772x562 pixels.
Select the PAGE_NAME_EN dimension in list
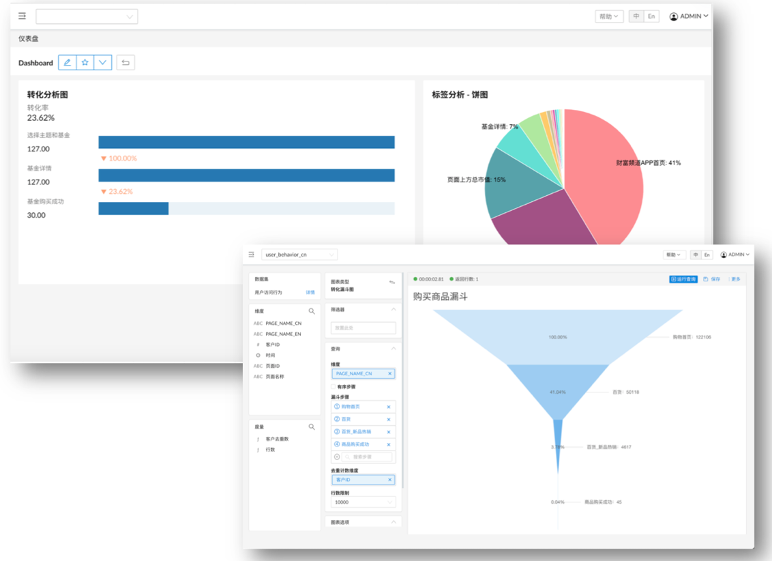283,334
